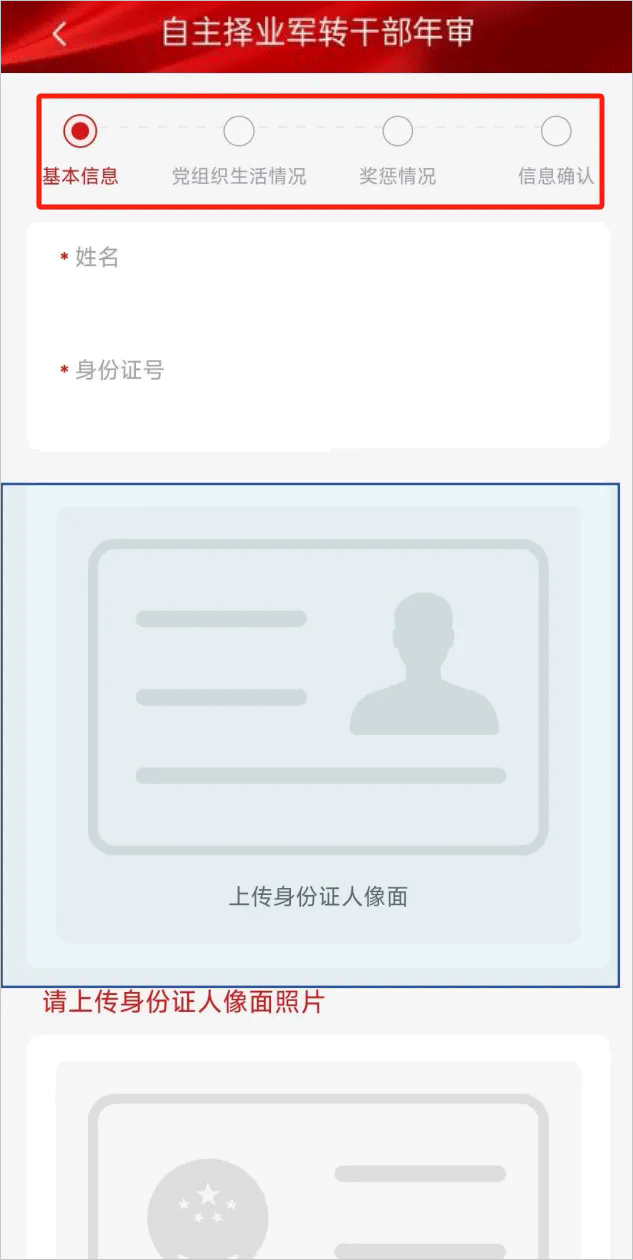Open the 党组织生活情况 step label
This screenshot has width=633, height=1260.
(x=238, y=177)
